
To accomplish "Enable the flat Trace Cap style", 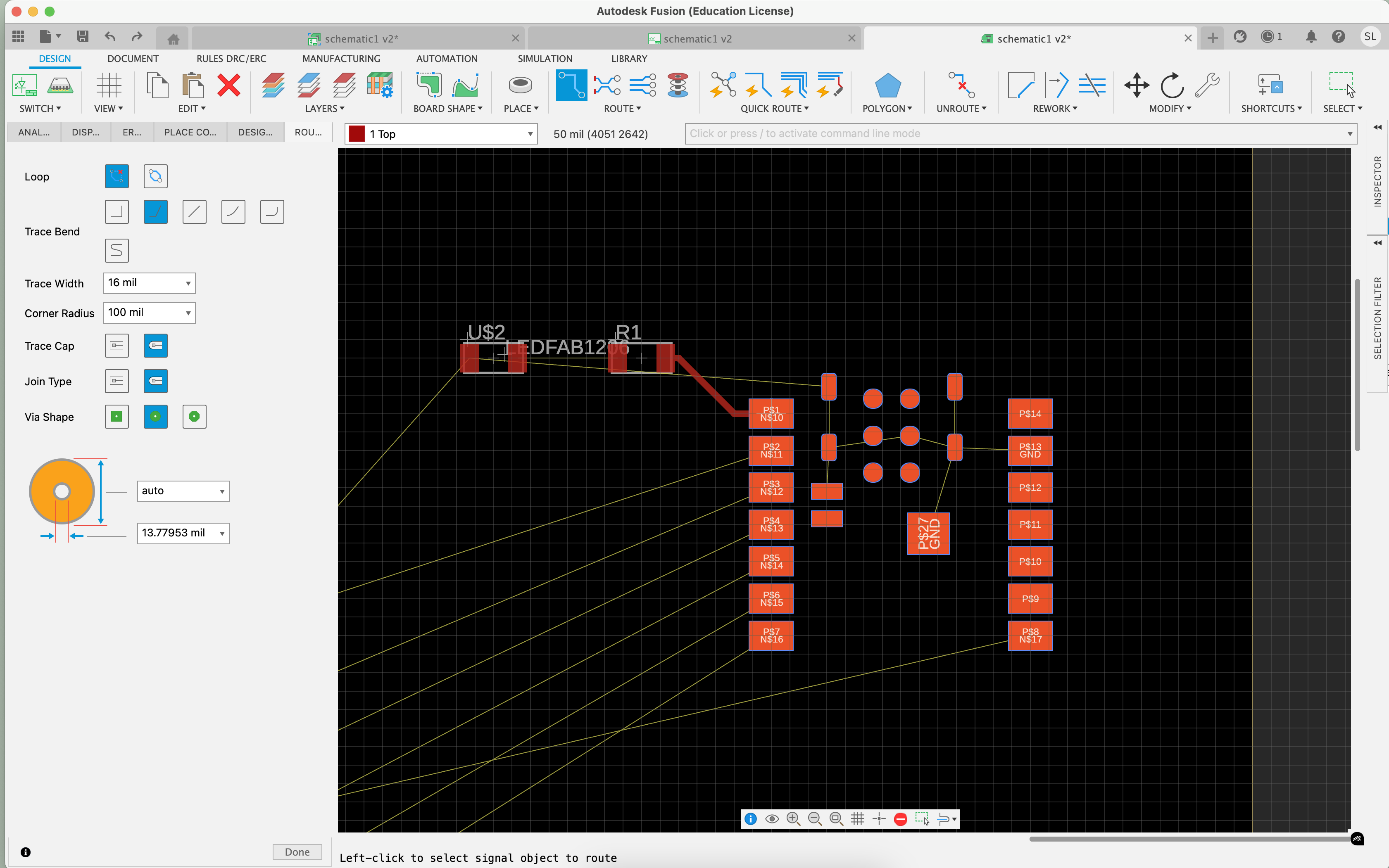I will (x=116, y=345).
